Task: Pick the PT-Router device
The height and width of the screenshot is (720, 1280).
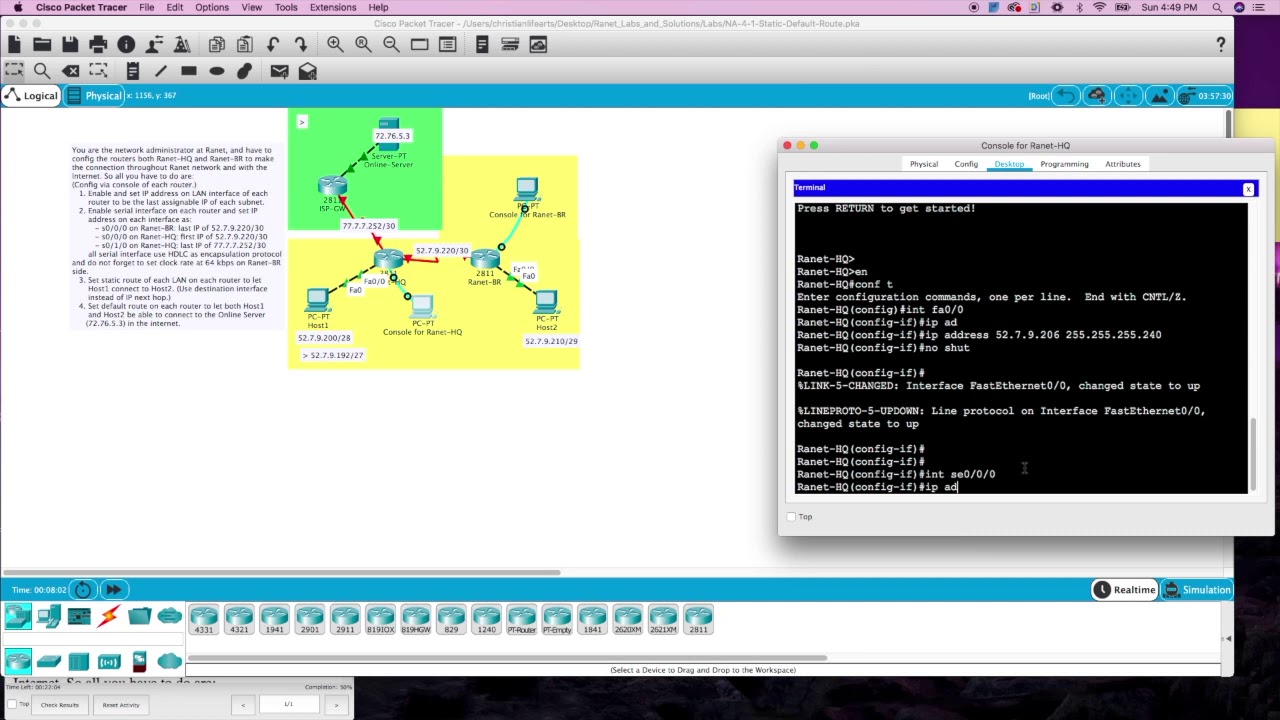Action: (x=521, y=620)
